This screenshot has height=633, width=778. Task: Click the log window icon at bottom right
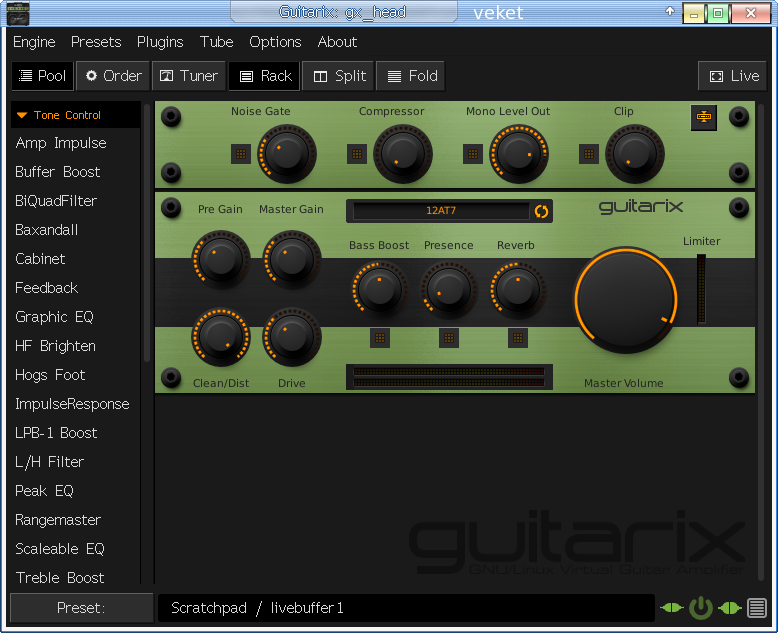tap(757, 608)
